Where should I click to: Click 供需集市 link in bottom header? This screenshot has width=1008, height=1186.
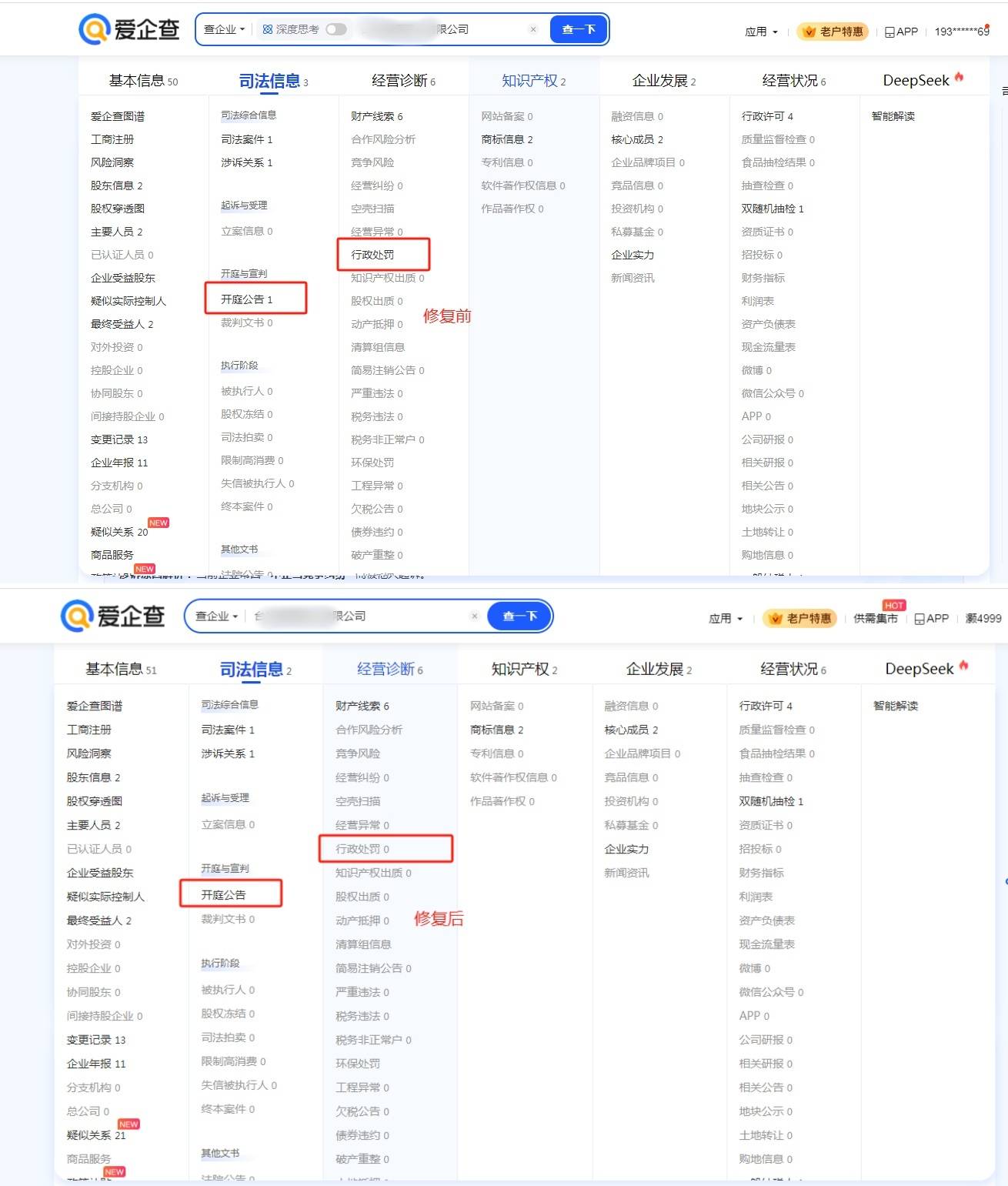[876, 618]
